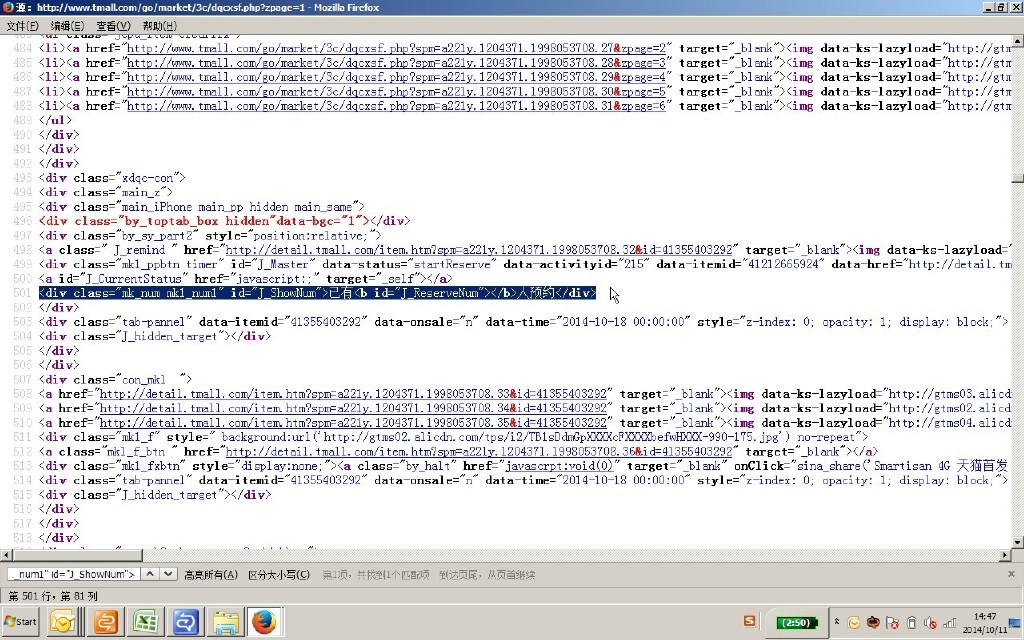1024x640 pixels.
Task: Find next match with down arrow
Action: (168, 574)
